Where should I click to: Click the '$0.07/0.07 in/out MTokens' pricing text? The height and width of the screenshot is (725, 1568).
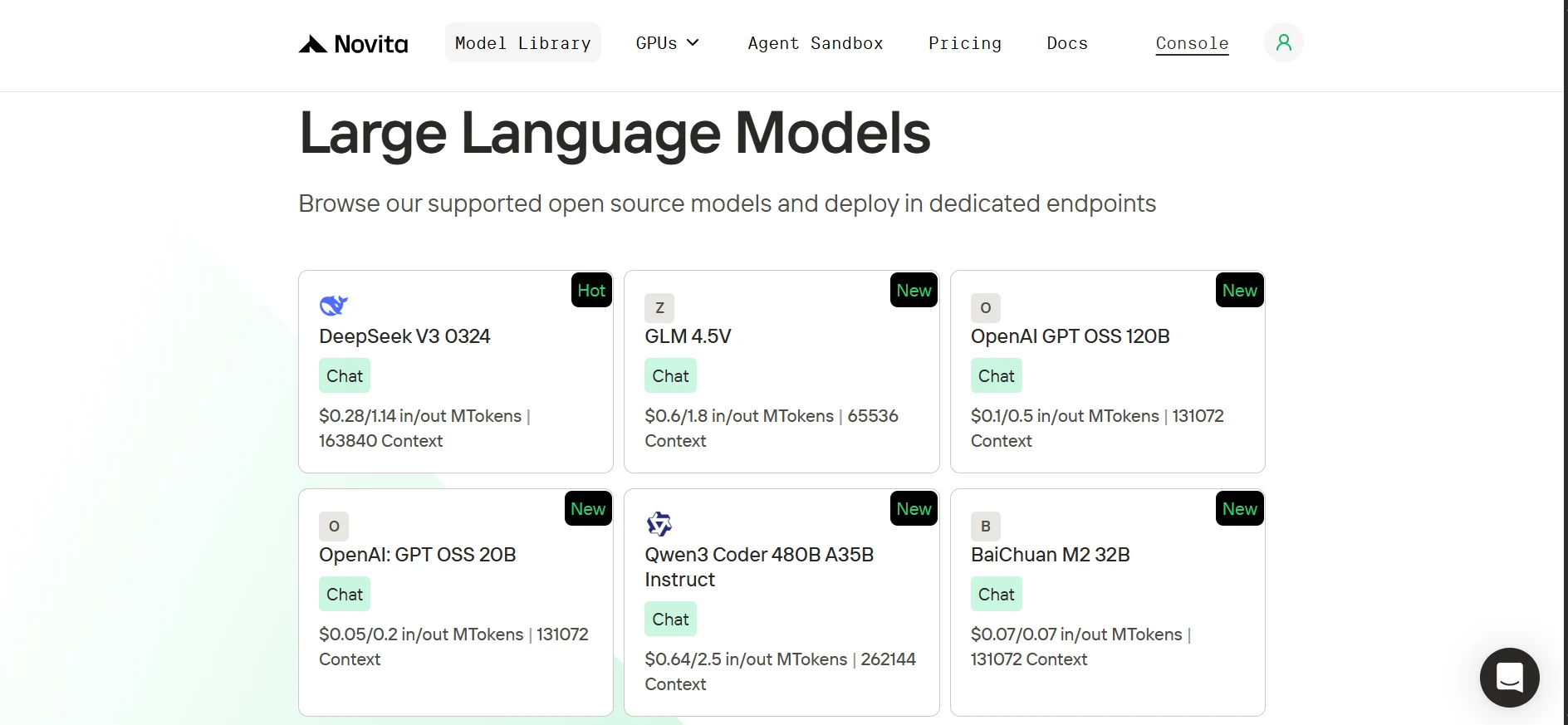click(1076, 634)
